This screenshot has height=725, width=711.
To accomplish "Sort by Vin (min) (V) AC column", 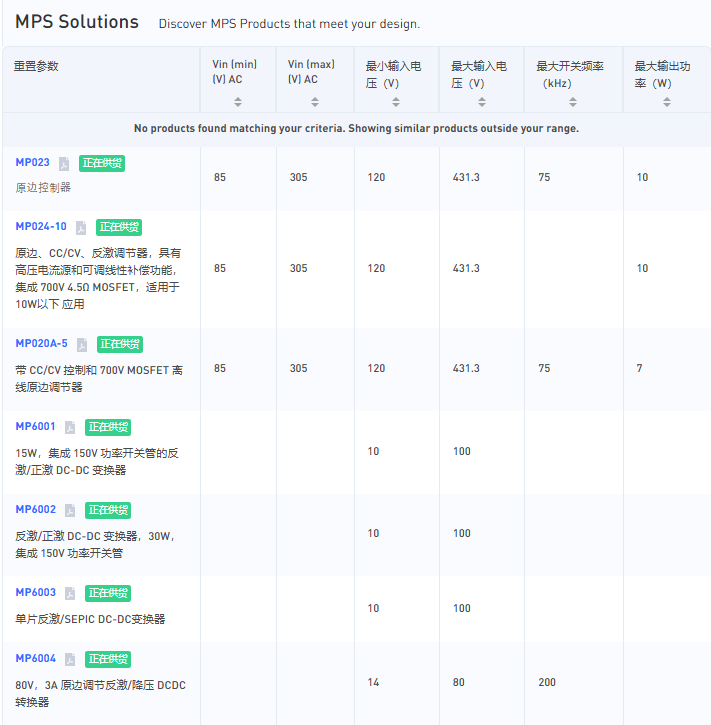I will [x=238, y=102].
